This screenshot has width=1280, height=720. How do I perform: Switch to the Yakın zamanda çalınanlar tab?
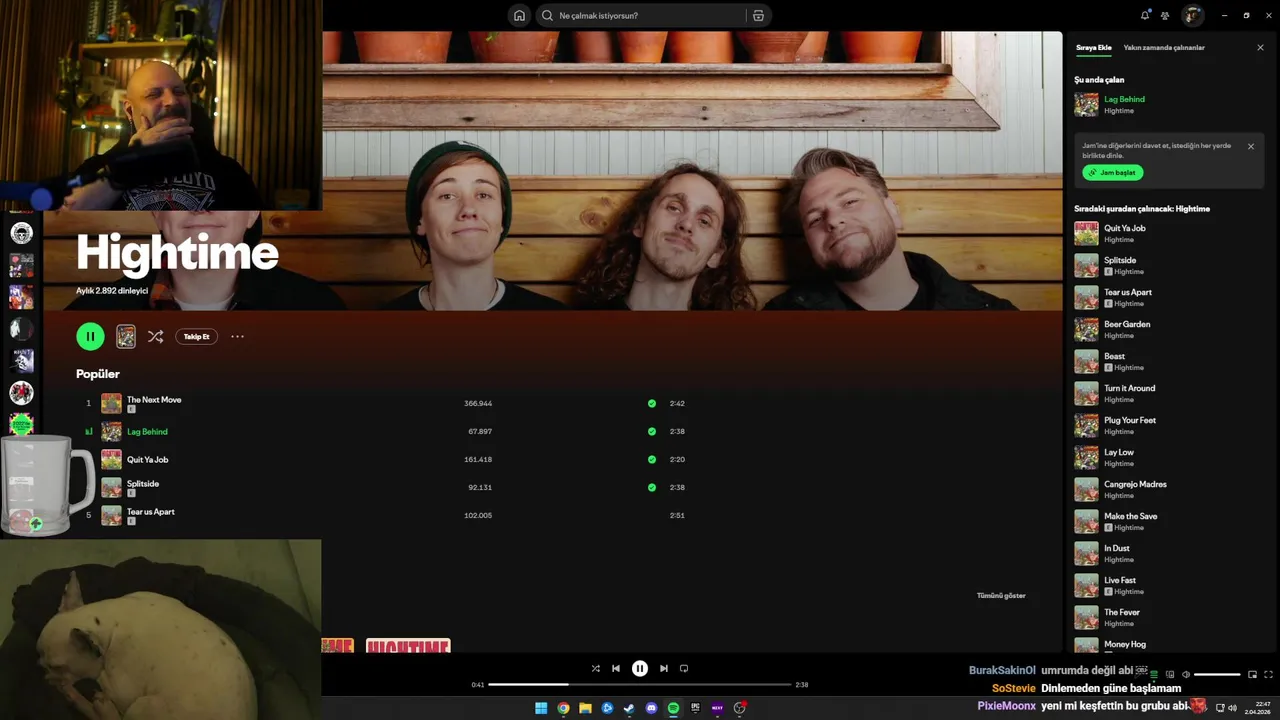coord(1164,47)
